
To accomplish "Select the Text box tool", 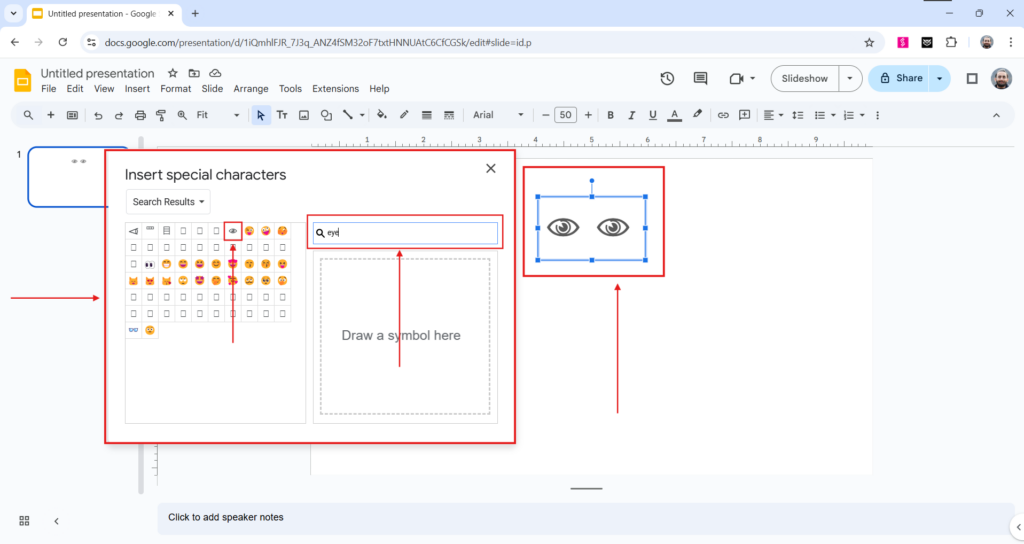I will (x=282, y=115).
